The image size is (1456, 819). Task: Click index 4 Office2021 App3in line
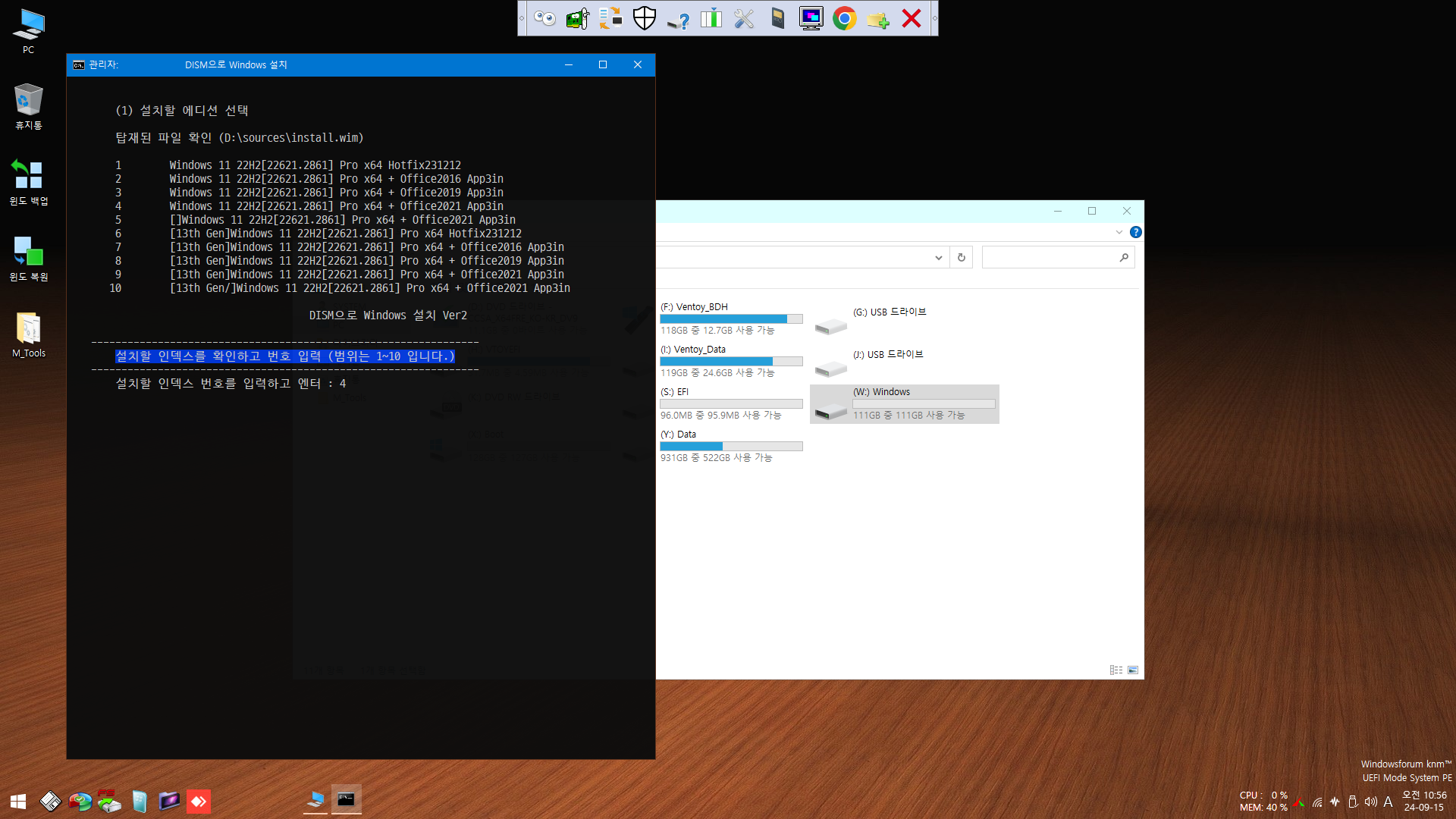309,206
